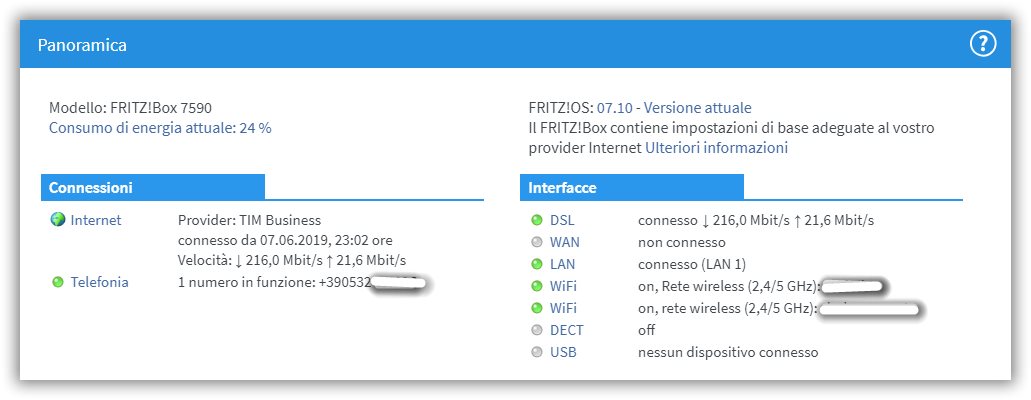Viewport: 1031px width, 400px height.
Task: Click the gray DECT status LED
Action: coord(537,330)
